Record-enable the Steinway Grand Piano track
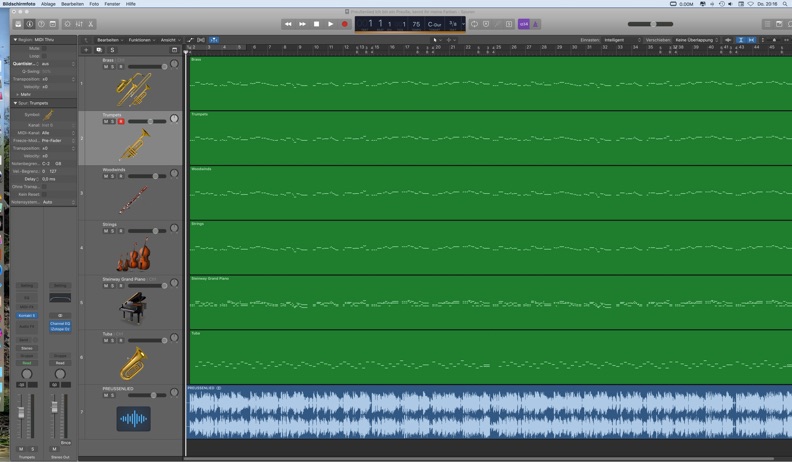Viewport: 792px width, 462px height. [x=121, y=286]
